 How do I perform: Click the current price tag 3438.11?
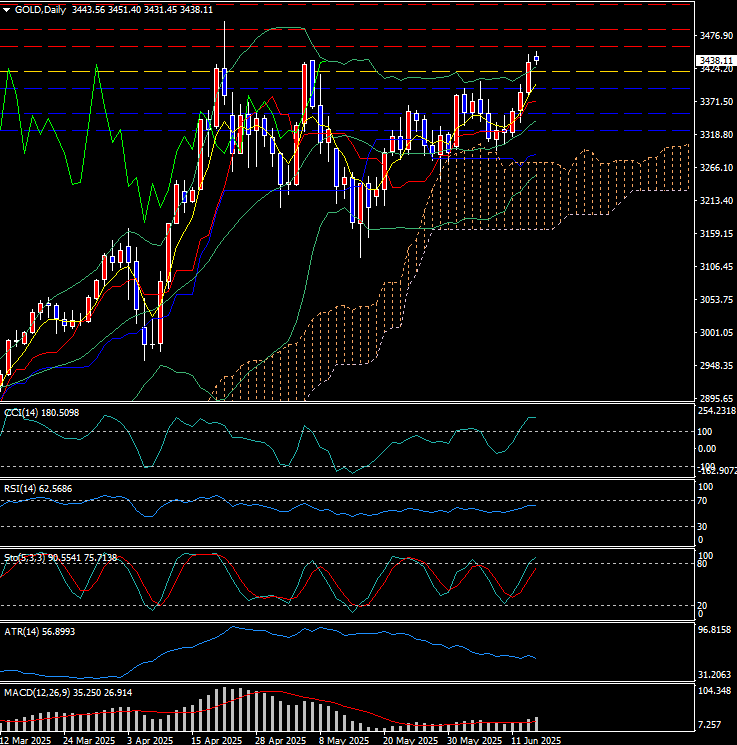pos(716,60)
